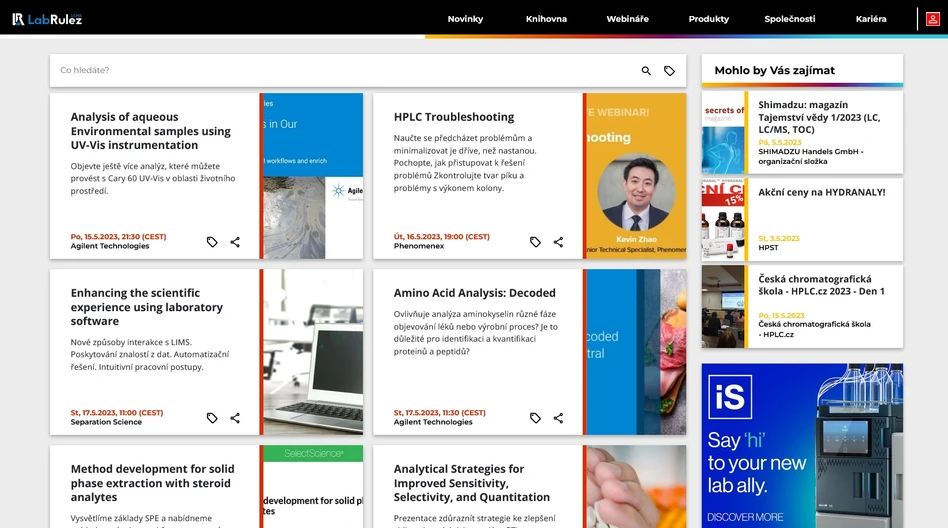Click Agilent image on UV-Vis card
This screenshot has height=528, width=948.
click(313, 176)
